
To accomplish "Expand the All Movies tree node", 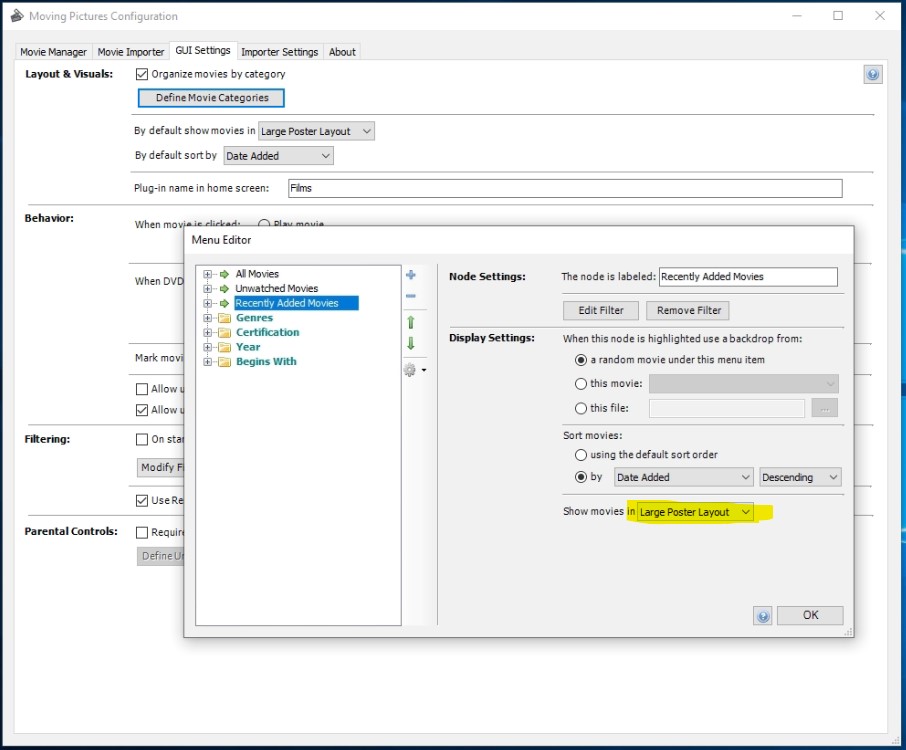I will pos(207,274).
